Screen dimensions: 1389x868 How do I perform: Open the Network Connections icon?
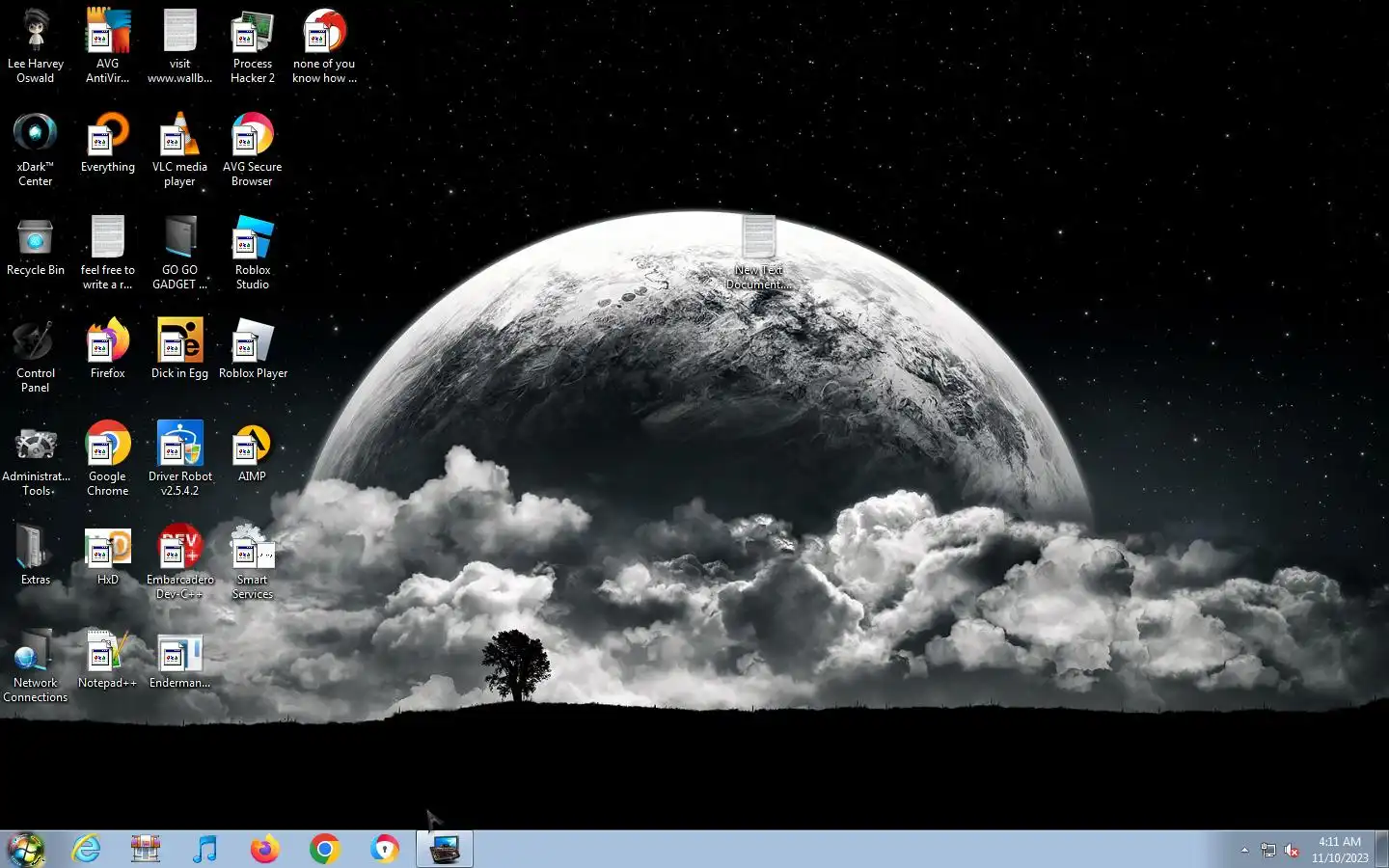36,665
